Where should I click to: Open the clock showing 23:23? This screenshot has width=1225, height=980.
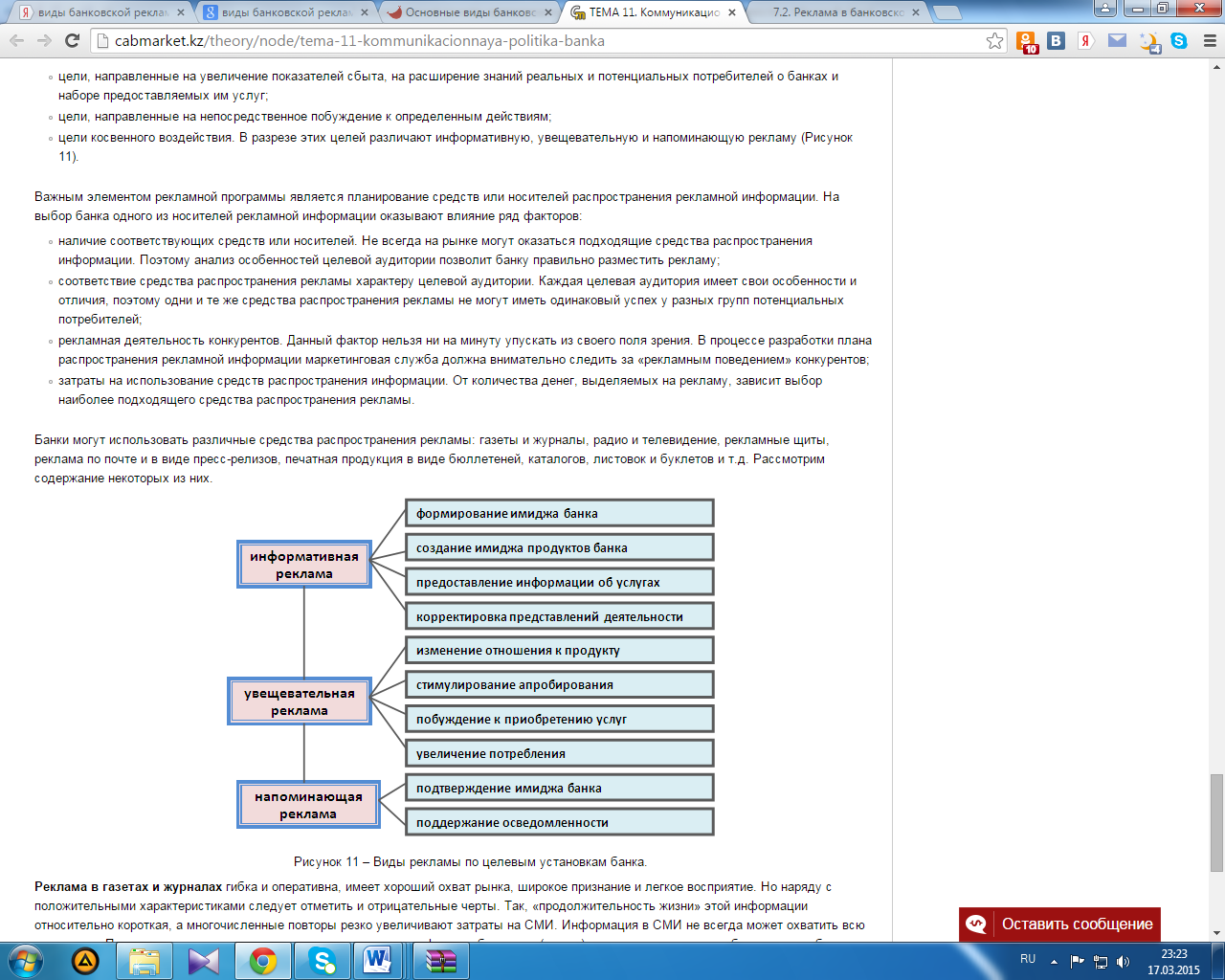(x=1173, y=961)
